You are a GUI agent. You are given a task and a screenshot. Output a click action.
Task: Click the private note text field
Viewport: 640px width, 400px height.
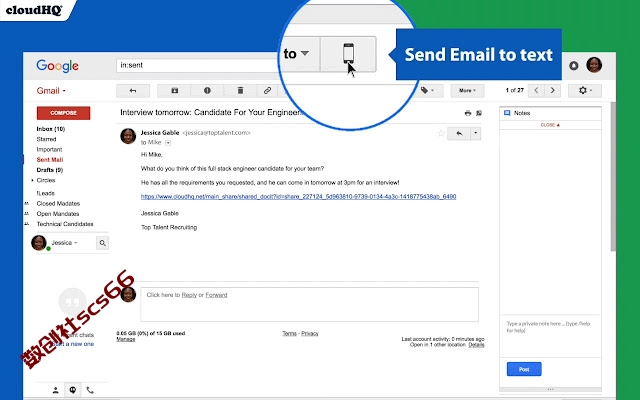tap(550, 336)
